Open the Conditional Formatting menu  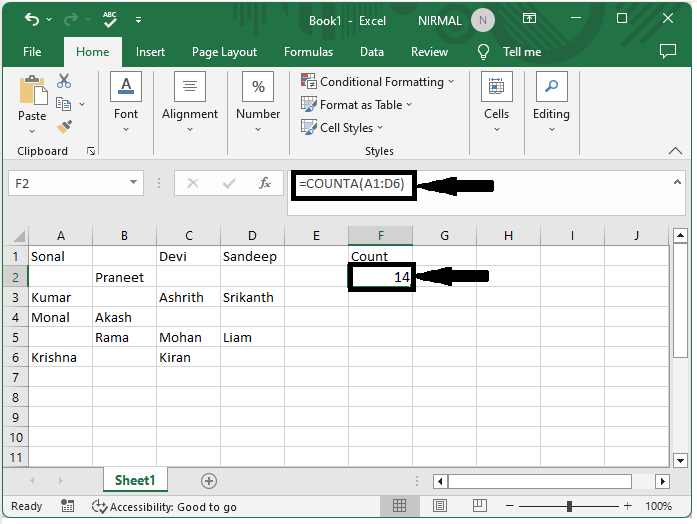coord(378,82)
